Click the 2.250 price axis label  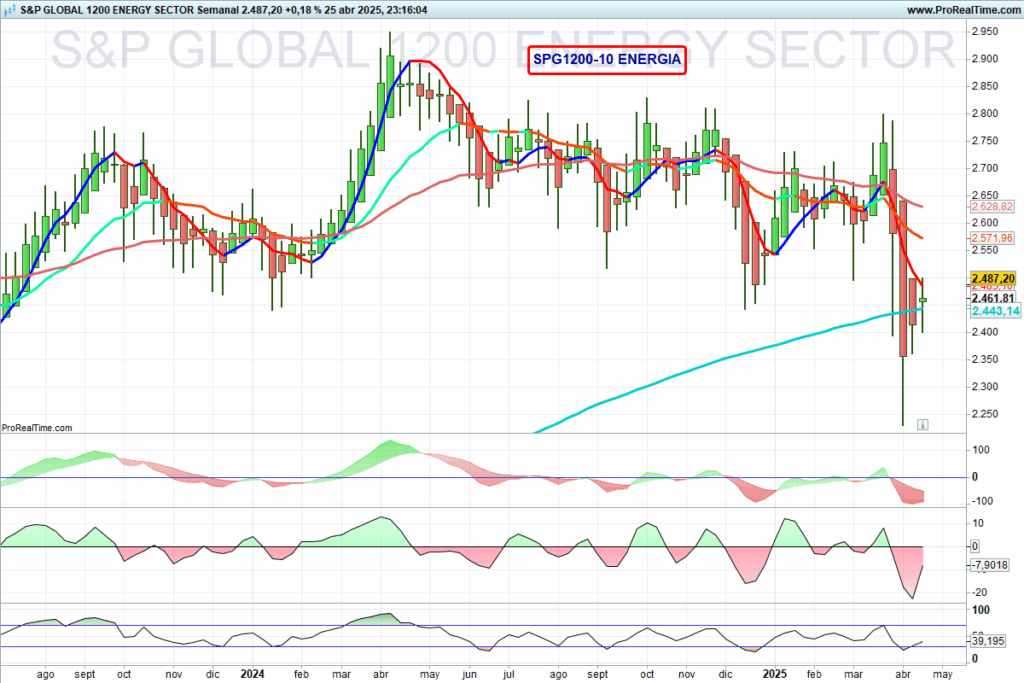[985, 414]
